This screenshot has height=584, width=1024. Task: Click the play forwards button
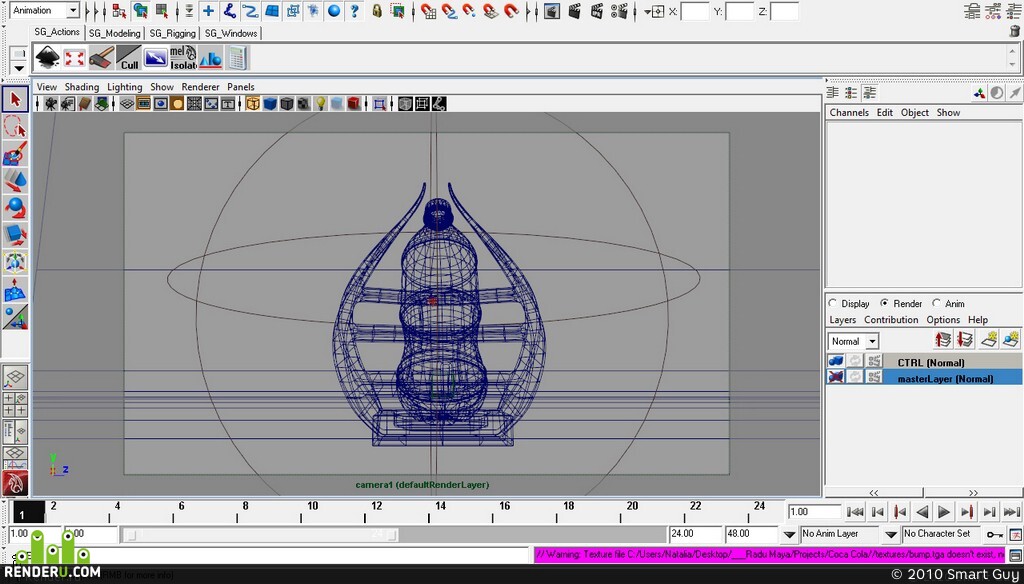pos(944,512)
